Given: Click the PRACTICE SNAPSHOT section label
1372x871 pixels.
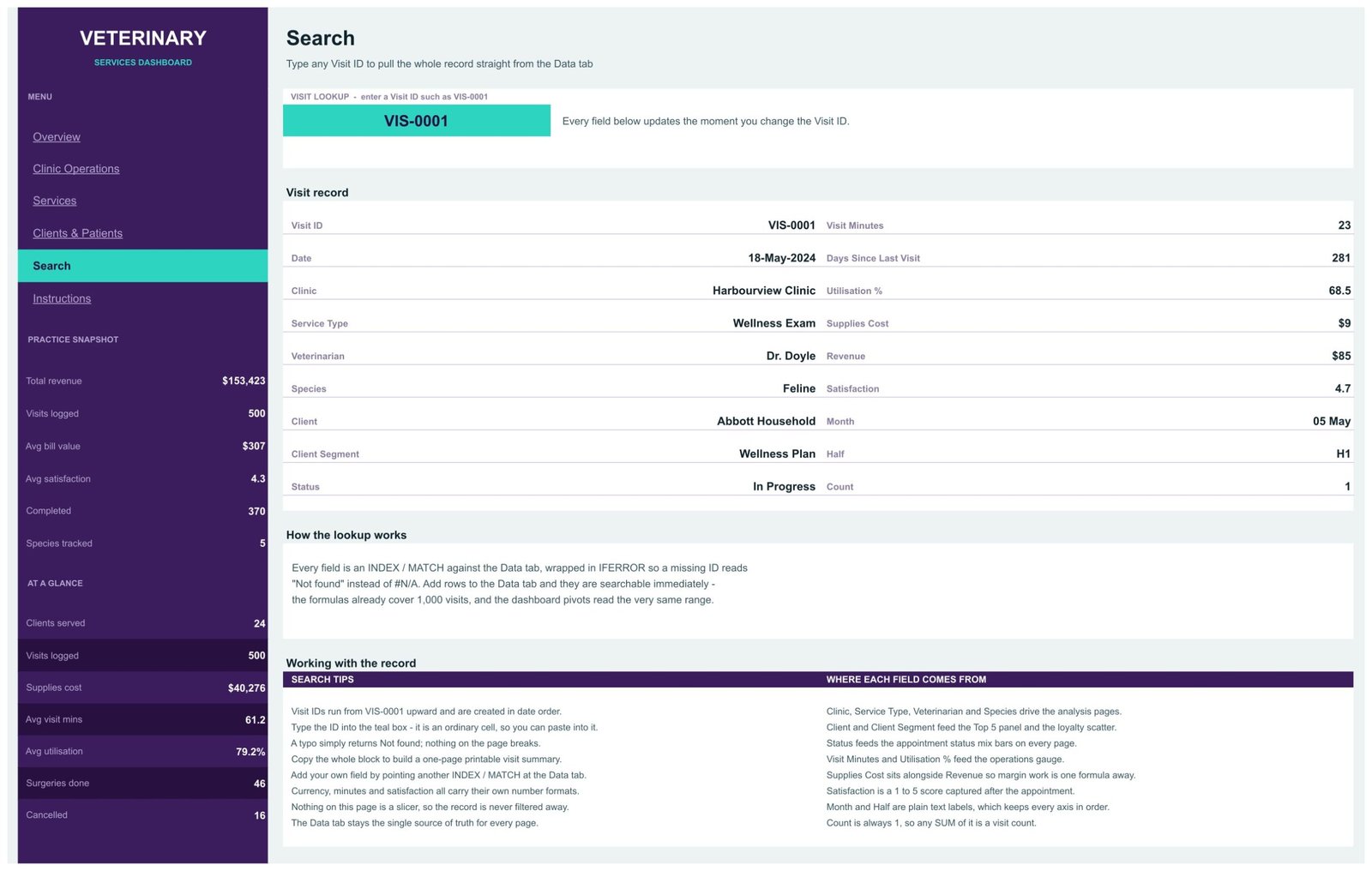Looking at the screenshot, I should (x=73, y=339).
